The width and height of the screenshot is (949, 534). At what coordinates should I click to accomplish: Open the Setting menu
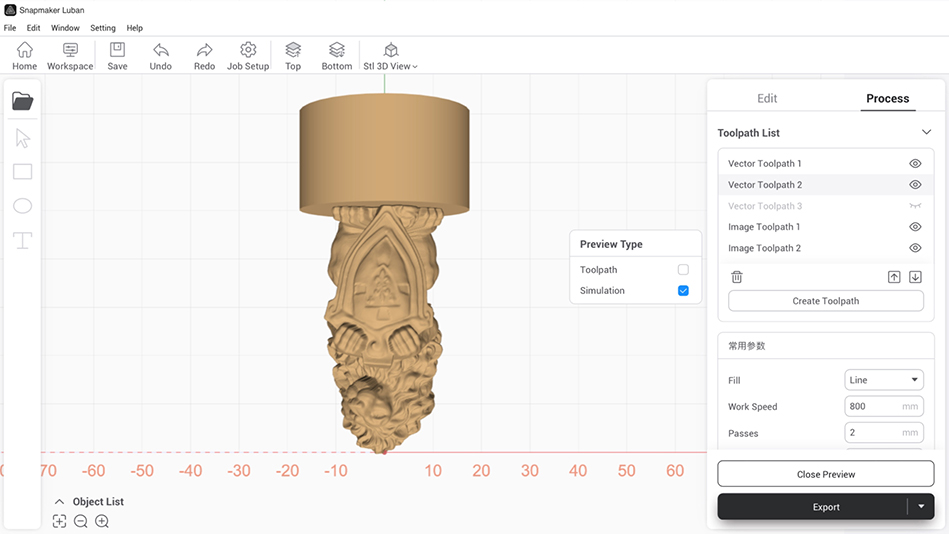(103, 28)
